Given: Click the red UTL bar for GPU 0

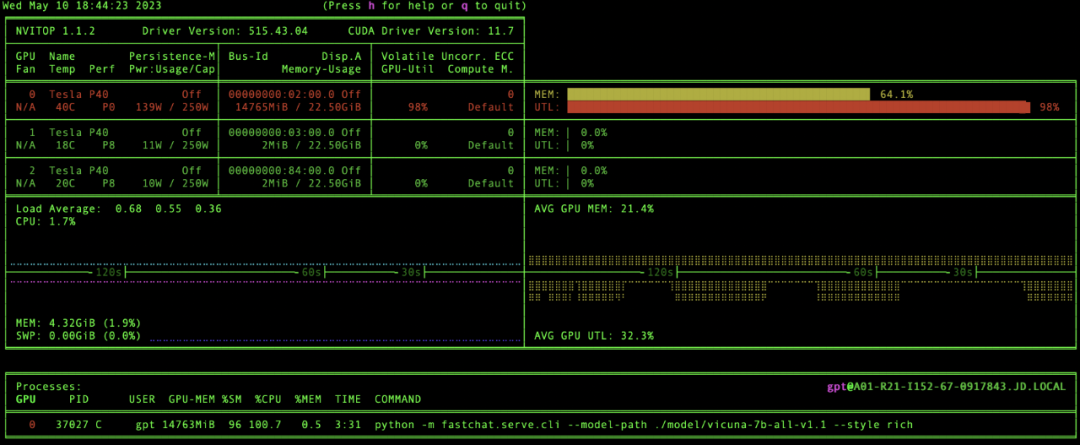Looking at the screenshot, I should click(799, 107).
